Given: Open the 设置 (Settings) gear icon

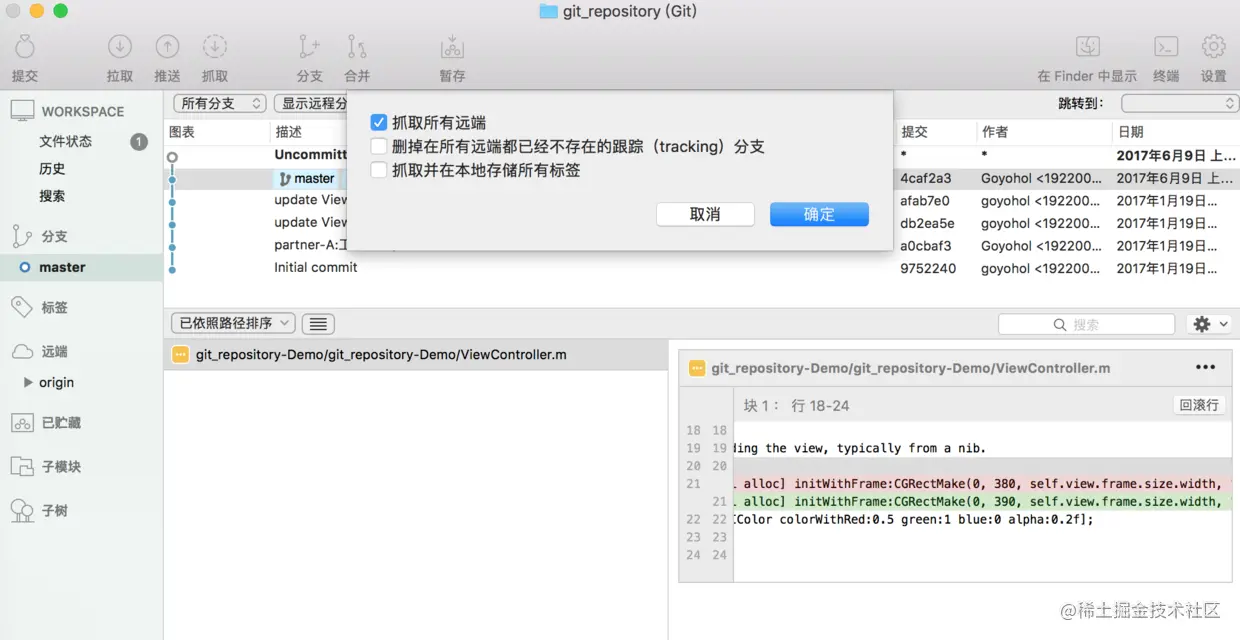Looking at the screenshot, I should [1214, 47].
